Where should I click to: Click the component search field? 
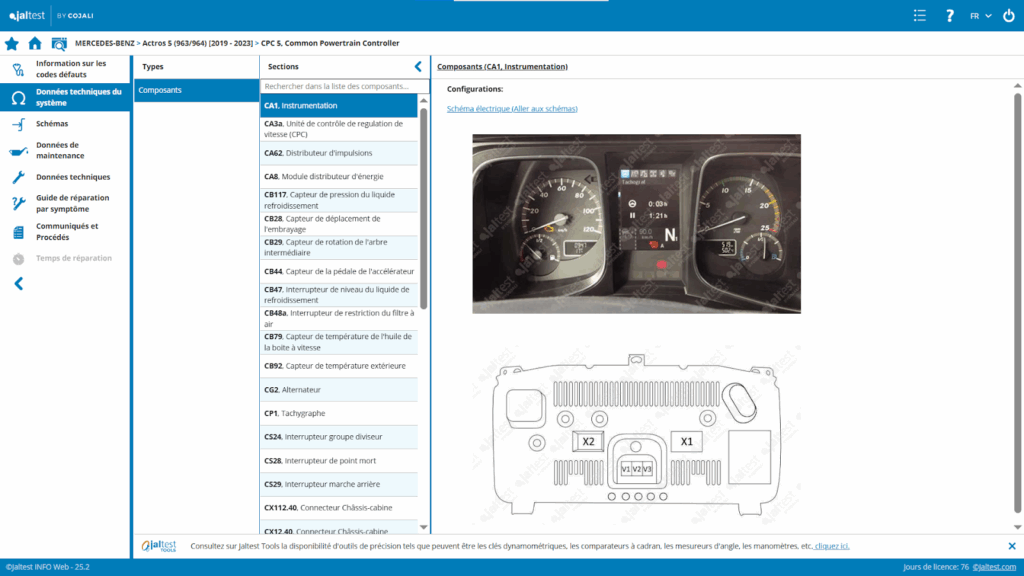(x=340, y=86)
